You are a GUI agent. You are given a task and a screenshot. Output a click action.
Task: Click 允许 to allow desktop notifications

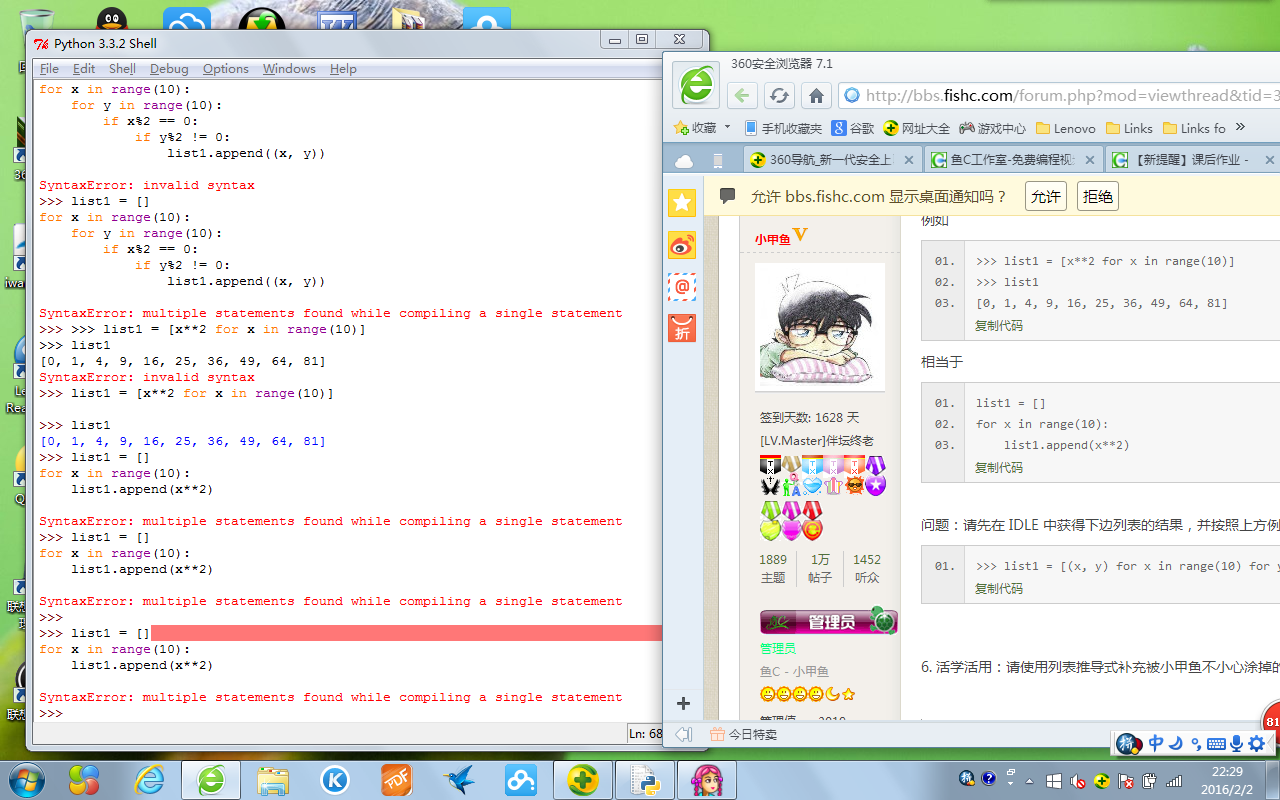point(1045,195)
